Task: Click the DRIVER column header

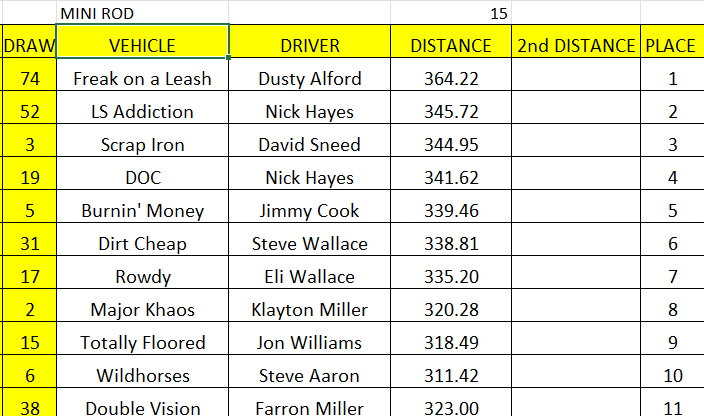Action: (309, 45)
